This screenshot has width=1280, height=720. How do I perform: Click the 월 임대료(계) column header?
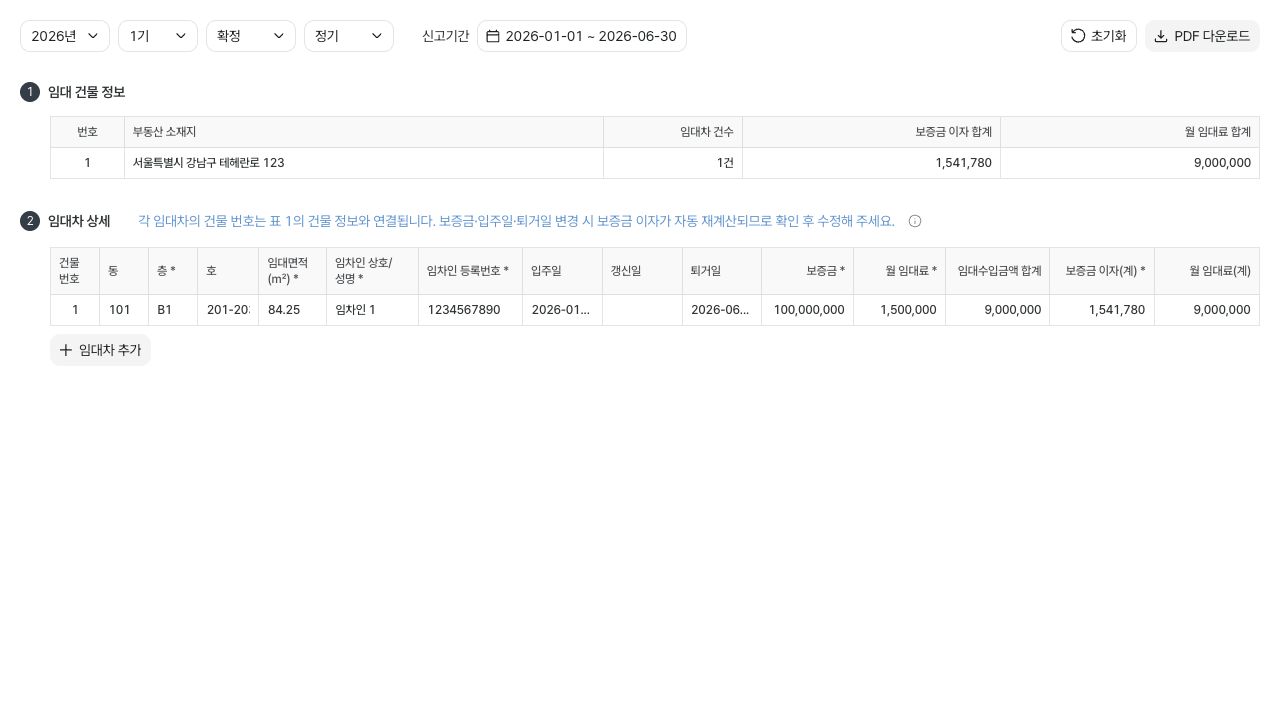(x=1207, y=271)
